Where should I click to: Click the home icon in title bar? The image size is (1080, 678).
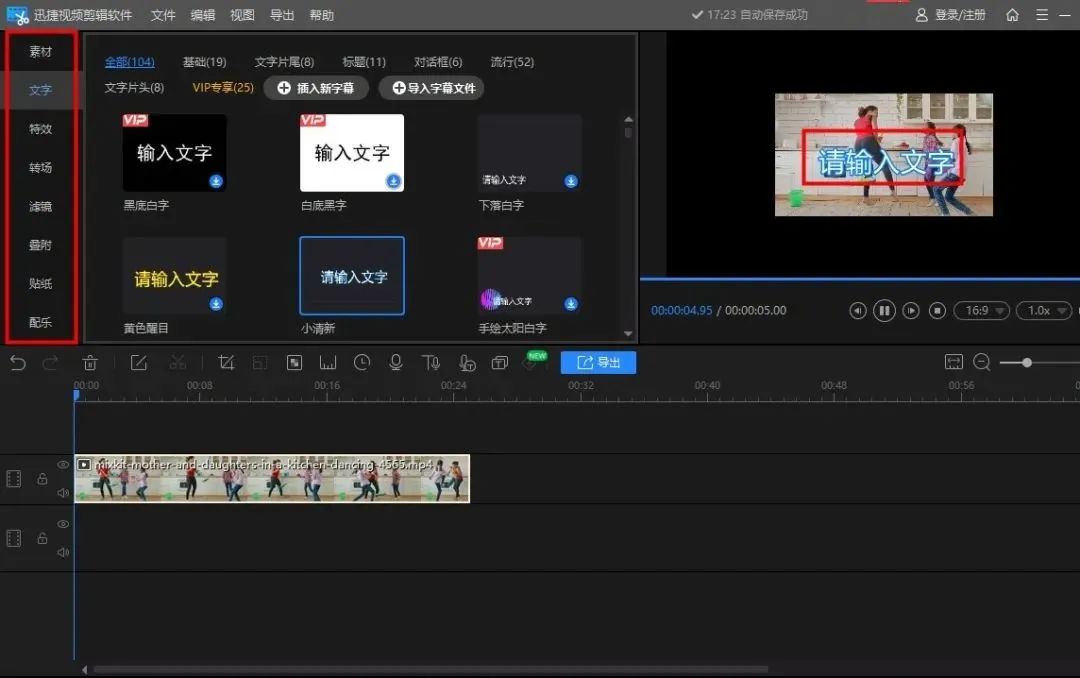point(1012,15)
